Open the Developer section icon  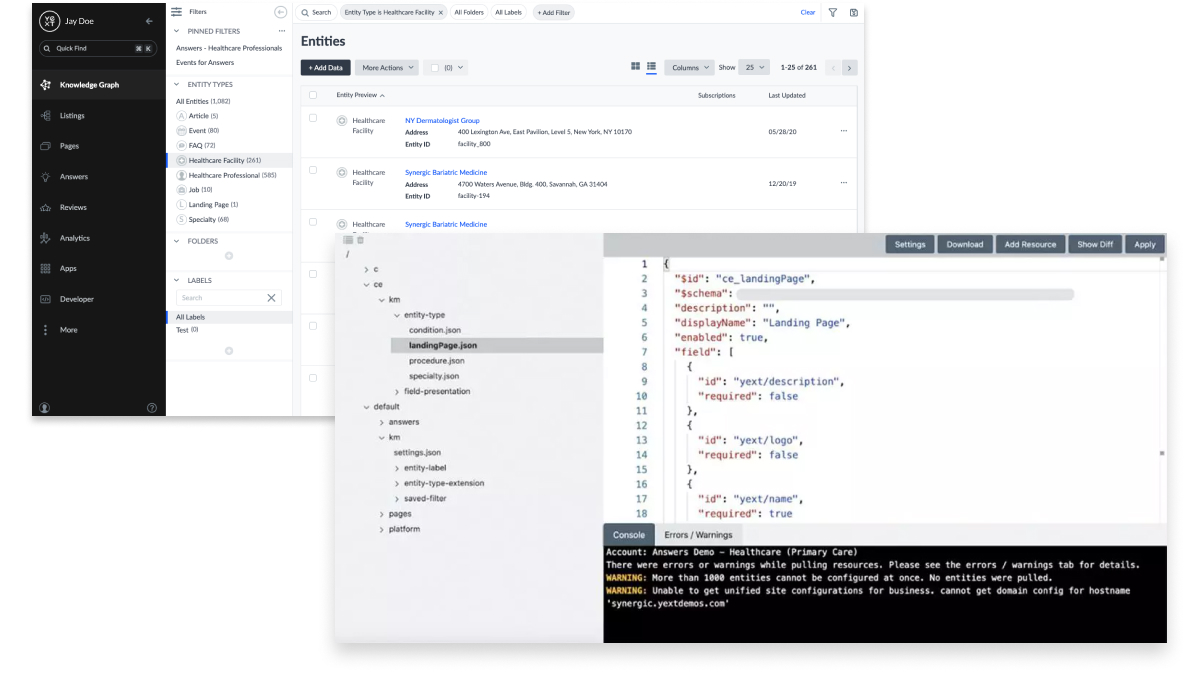(x=45, y=299)
